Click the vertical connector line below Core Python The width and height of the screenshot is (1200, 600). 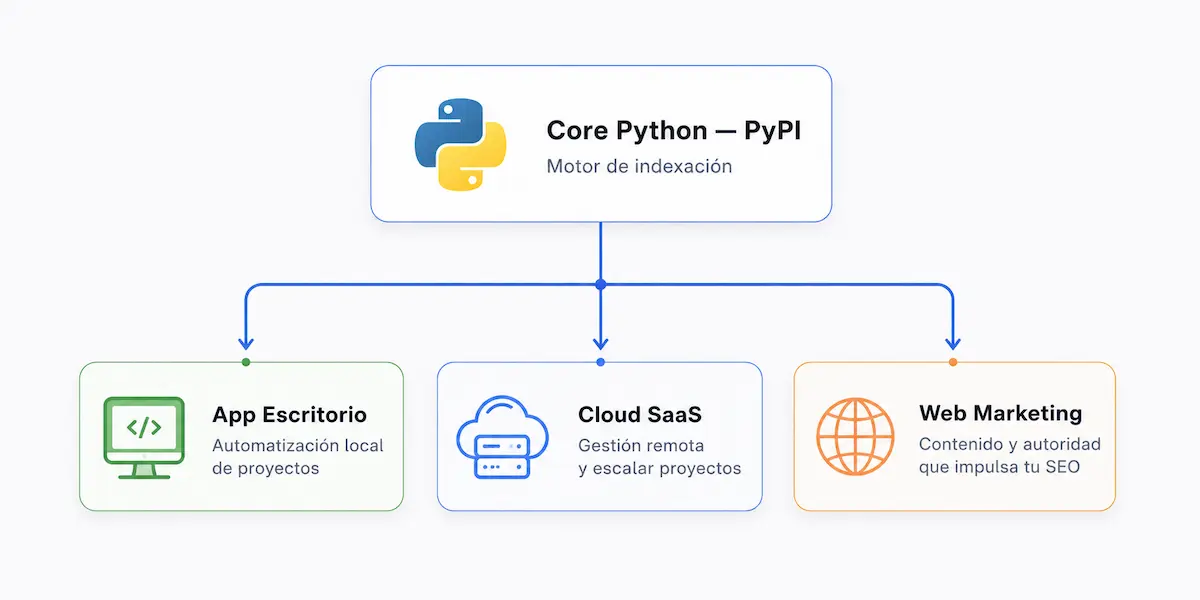point(600,250)
